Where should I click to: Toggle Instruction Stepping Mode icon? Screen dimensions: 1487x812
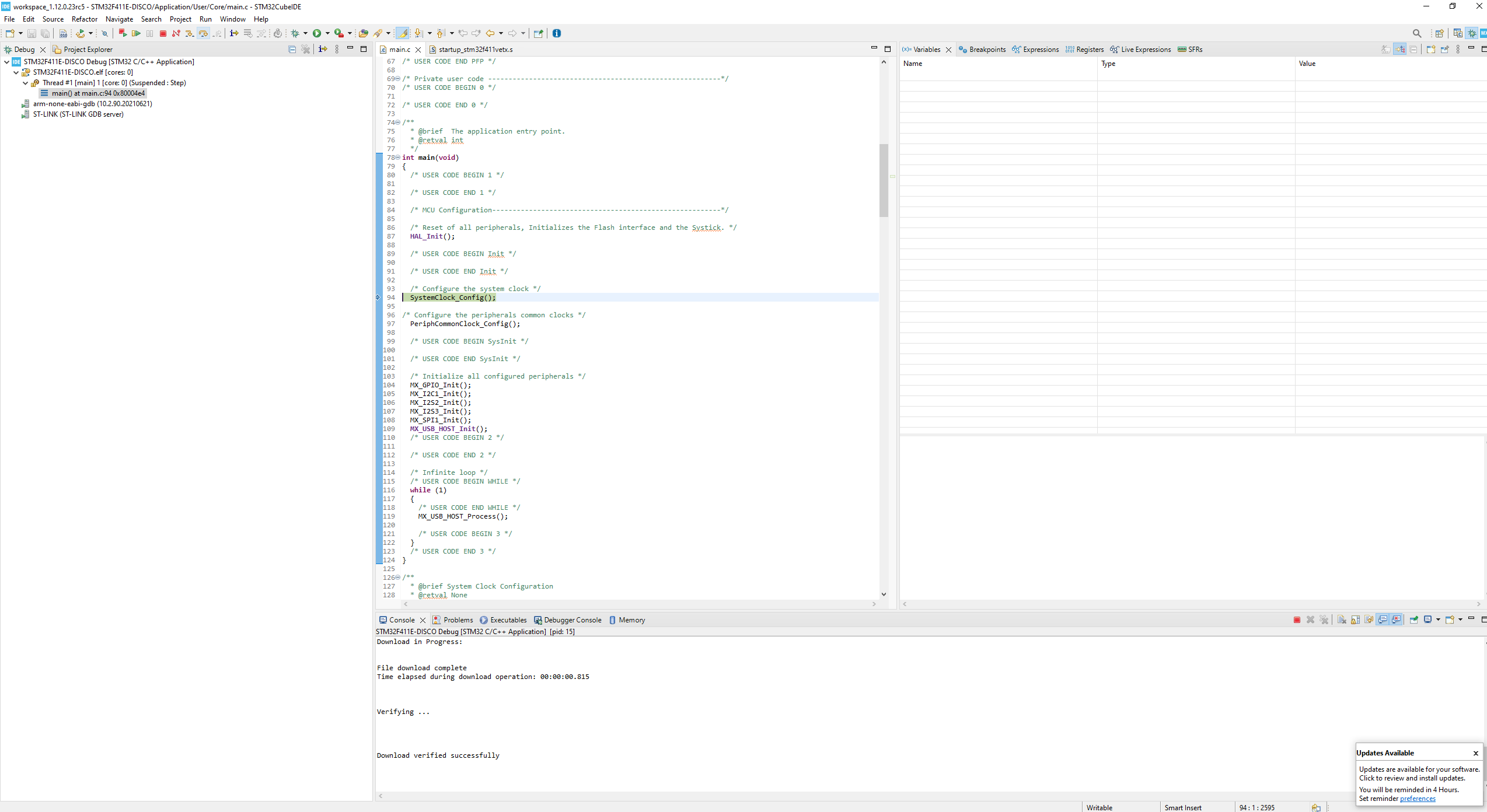[233, 33]
